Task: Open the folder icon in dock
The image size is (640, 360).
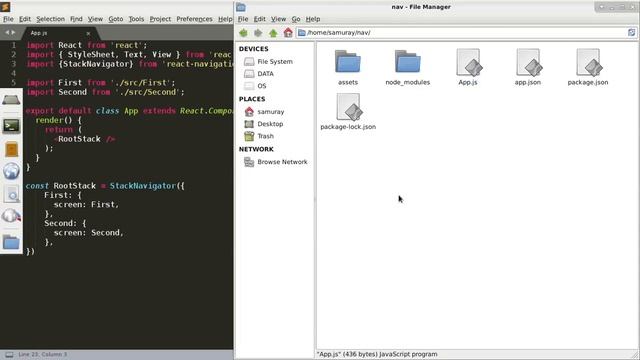Action: (11, 242)
